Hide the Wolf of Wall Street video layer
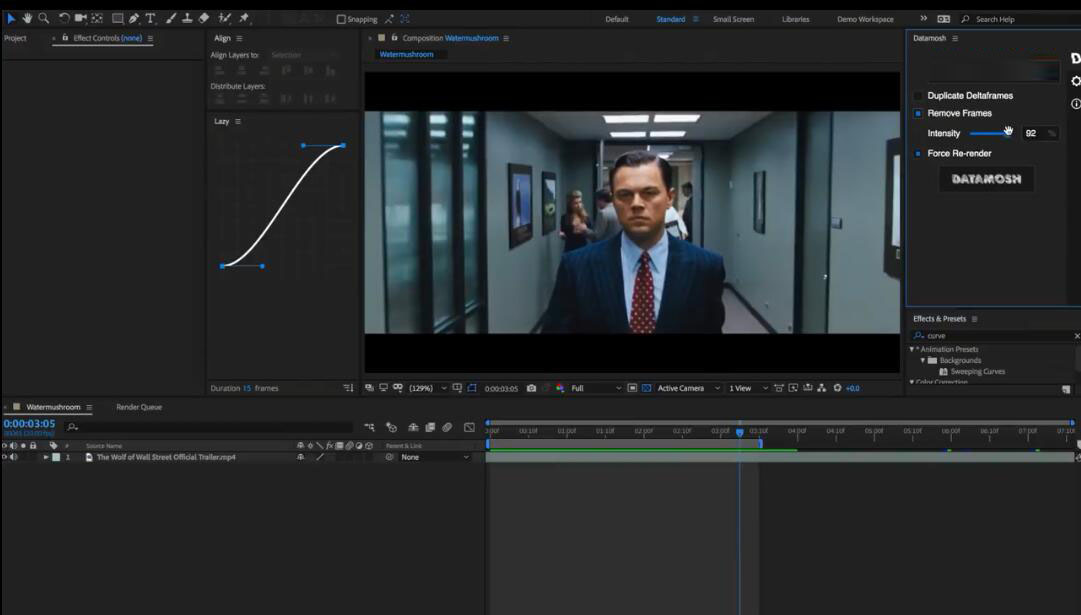The width and height of the screenshot is (1081, 615). coord(5,457)
